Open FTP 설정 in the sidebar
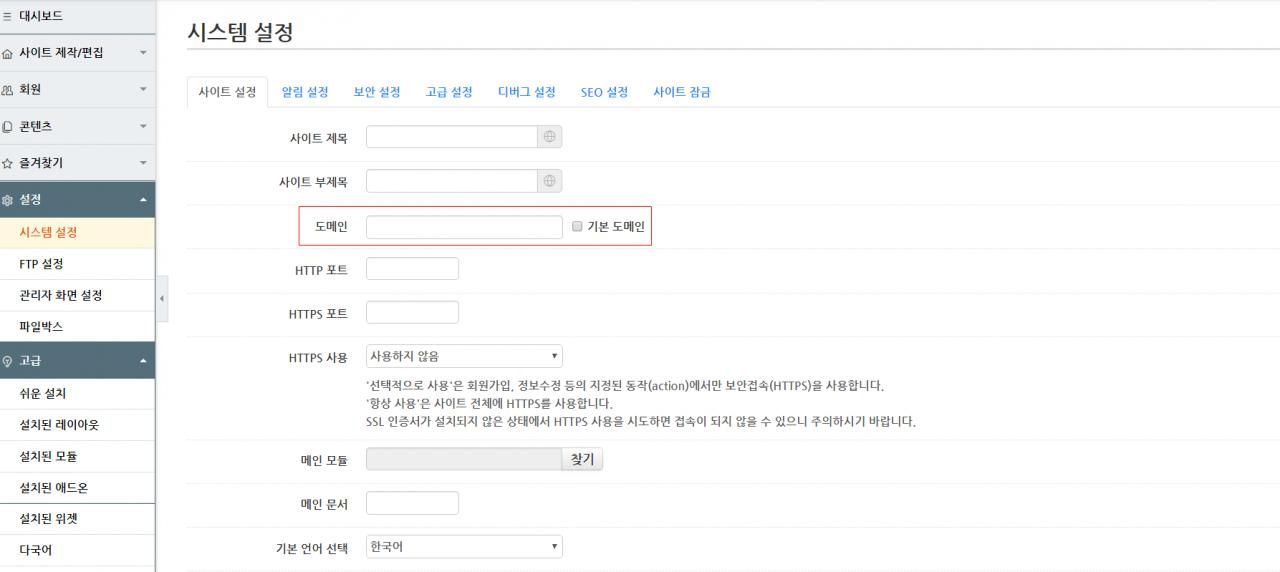Screen dimensions: 1280x572 (x=41, y=264)
